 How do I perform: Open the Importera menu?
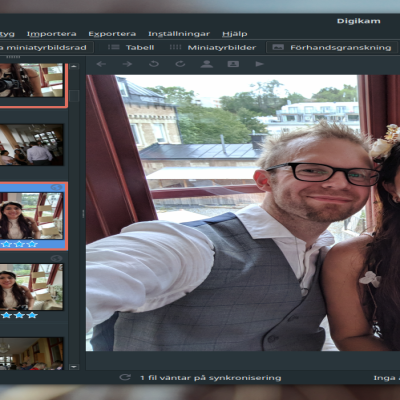click(x=52, y=34)
